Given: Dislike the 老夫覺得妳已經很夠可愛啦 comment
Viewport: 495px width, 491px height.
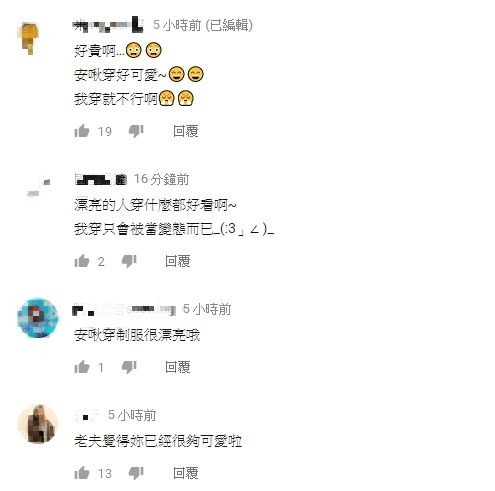Looking at the screenshot, I should click(136, 473).
